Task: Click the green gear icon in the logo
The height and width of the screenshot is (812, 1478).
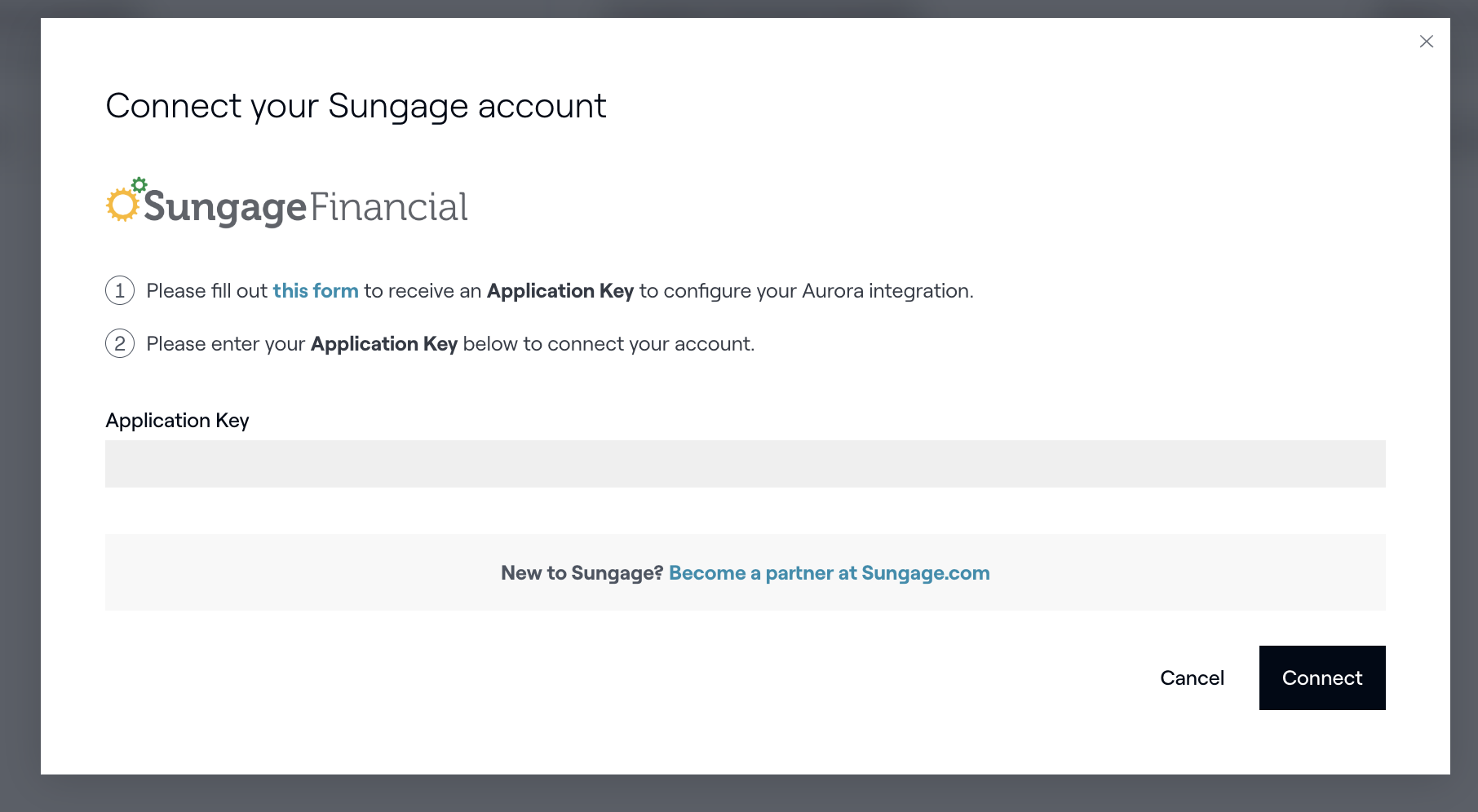Action: point(139,183)
